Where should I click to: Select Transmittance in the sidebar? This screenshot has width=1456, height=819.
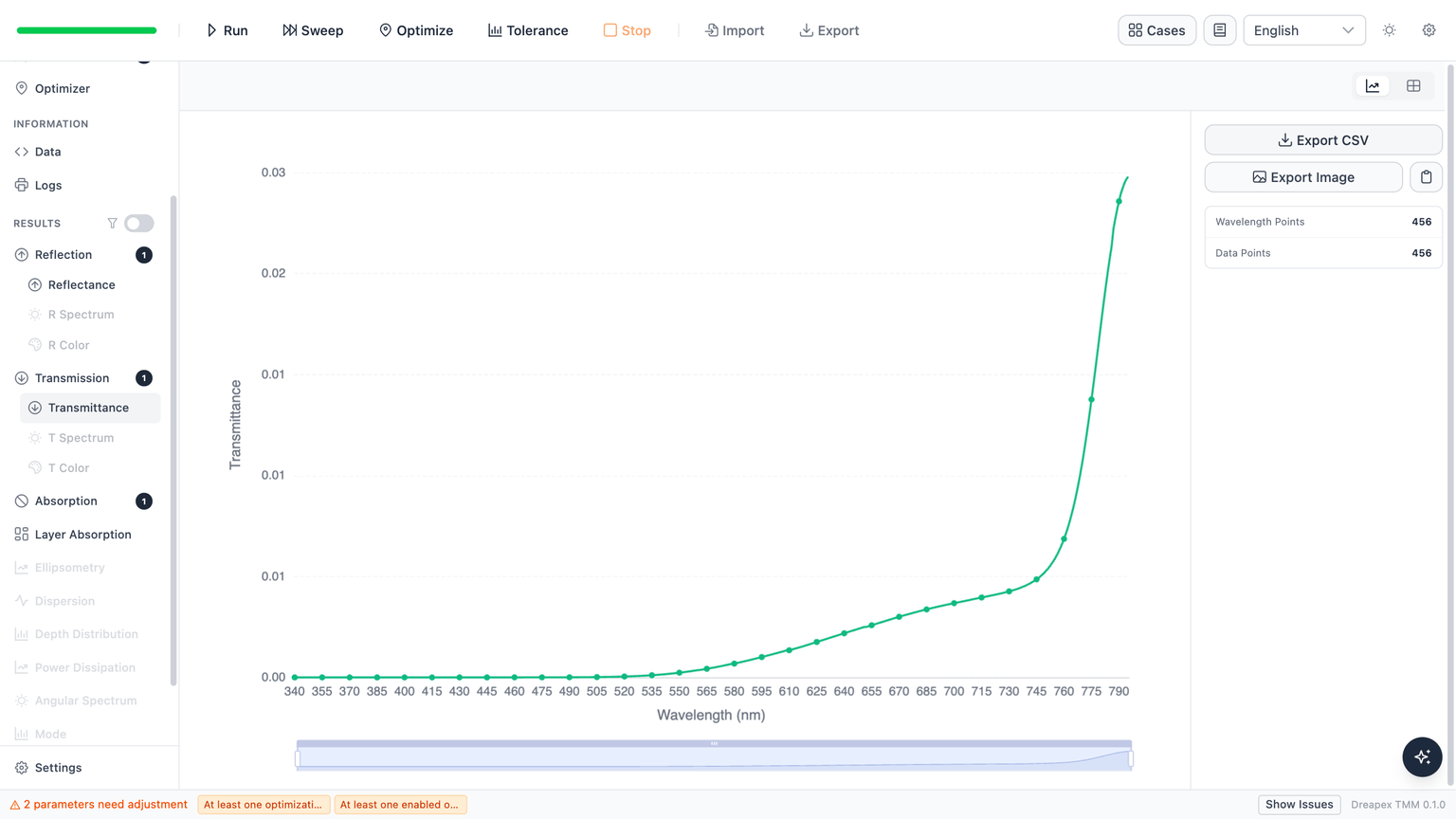coord(88,408)
